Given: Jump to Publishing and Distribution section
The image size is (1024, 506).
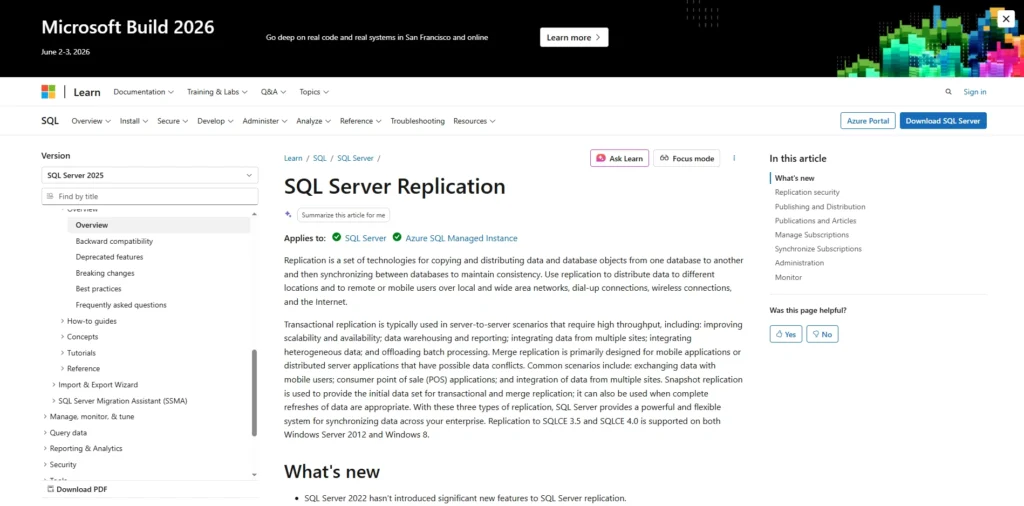Looking at the screenshot, I should tap(820, 206).
